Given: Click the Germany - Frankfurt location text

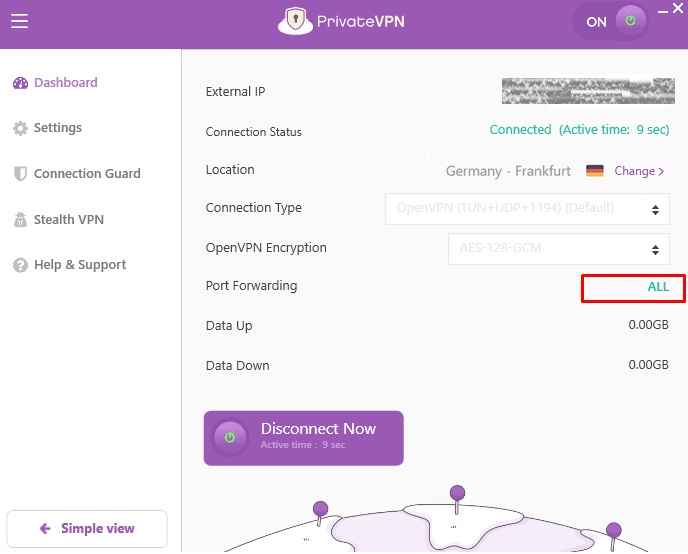Looking at the screenshot, I should click(508, 171).
